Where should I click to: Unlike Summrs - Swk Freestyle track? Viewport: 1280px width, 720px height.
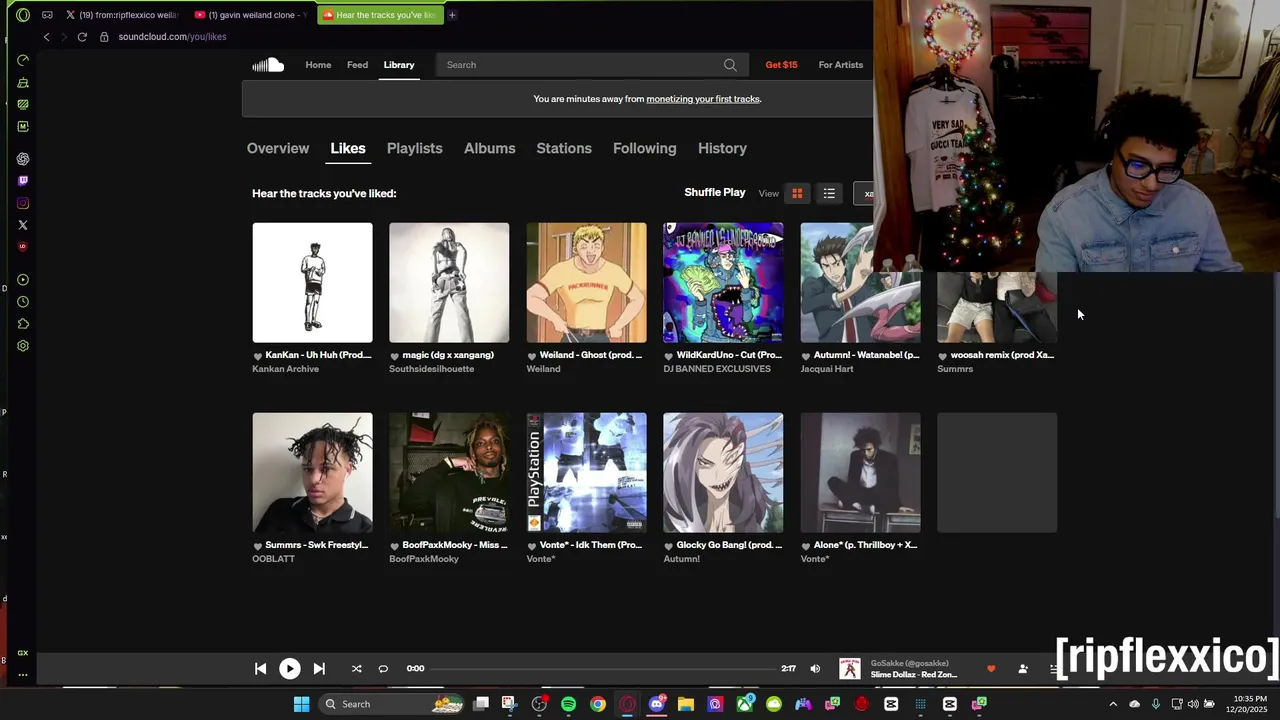tap(258, 546)
